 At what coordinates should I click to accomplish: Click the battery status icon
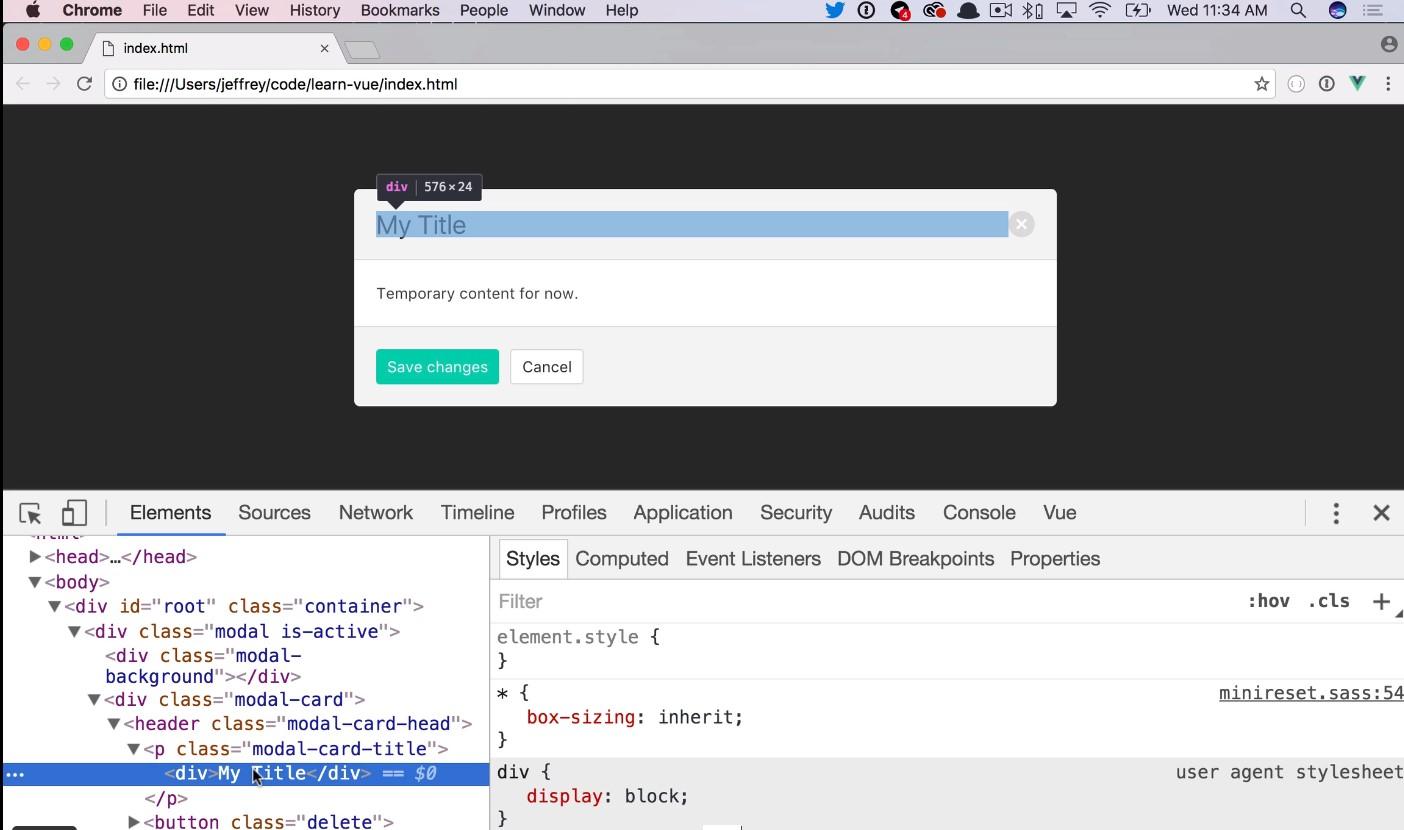tap(1138, 10)
